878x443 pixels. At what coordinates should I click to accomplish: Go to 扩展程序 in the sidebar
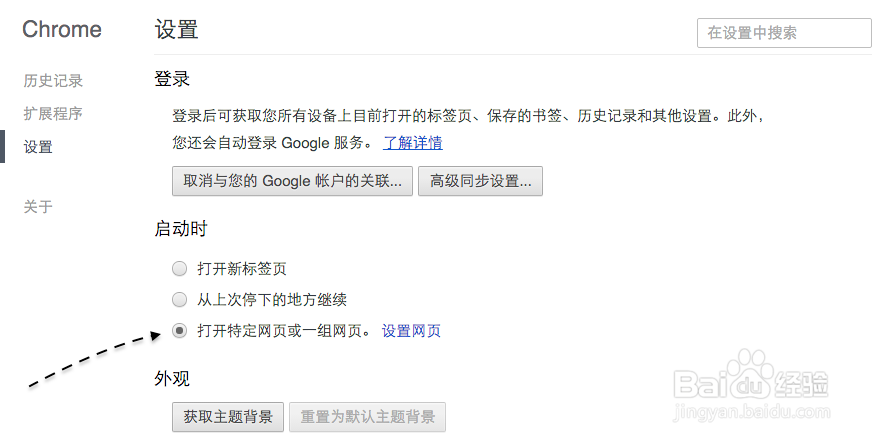pyautogui.click(x=53, y=113)
